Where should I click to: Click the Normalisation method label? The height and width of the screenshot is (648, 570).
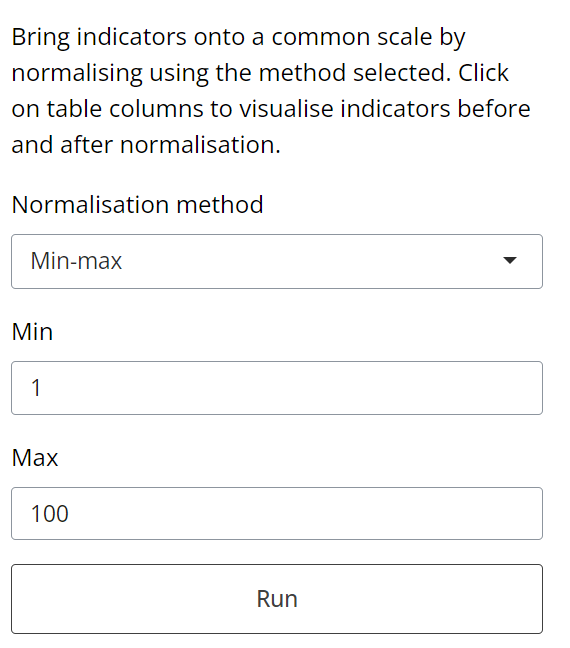pyautogui.click(x=137, y=205)
